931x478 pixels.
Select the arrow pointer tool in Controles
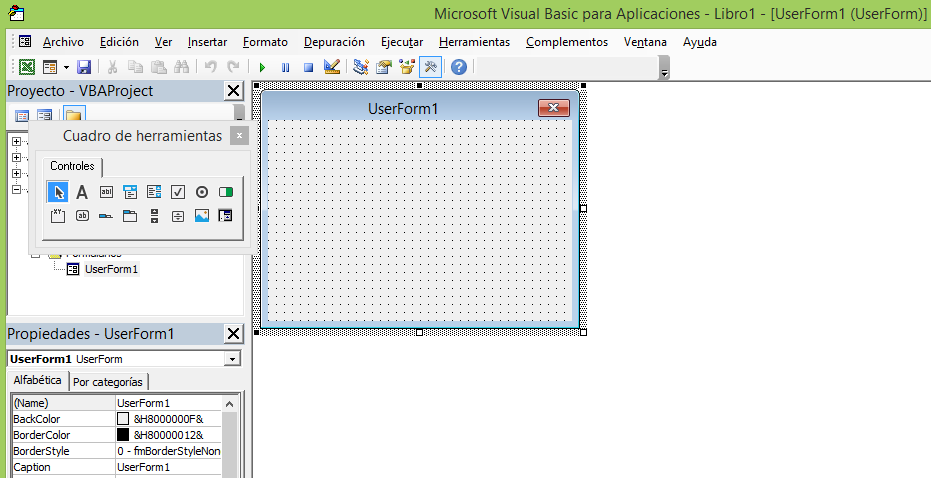(58, 192)
